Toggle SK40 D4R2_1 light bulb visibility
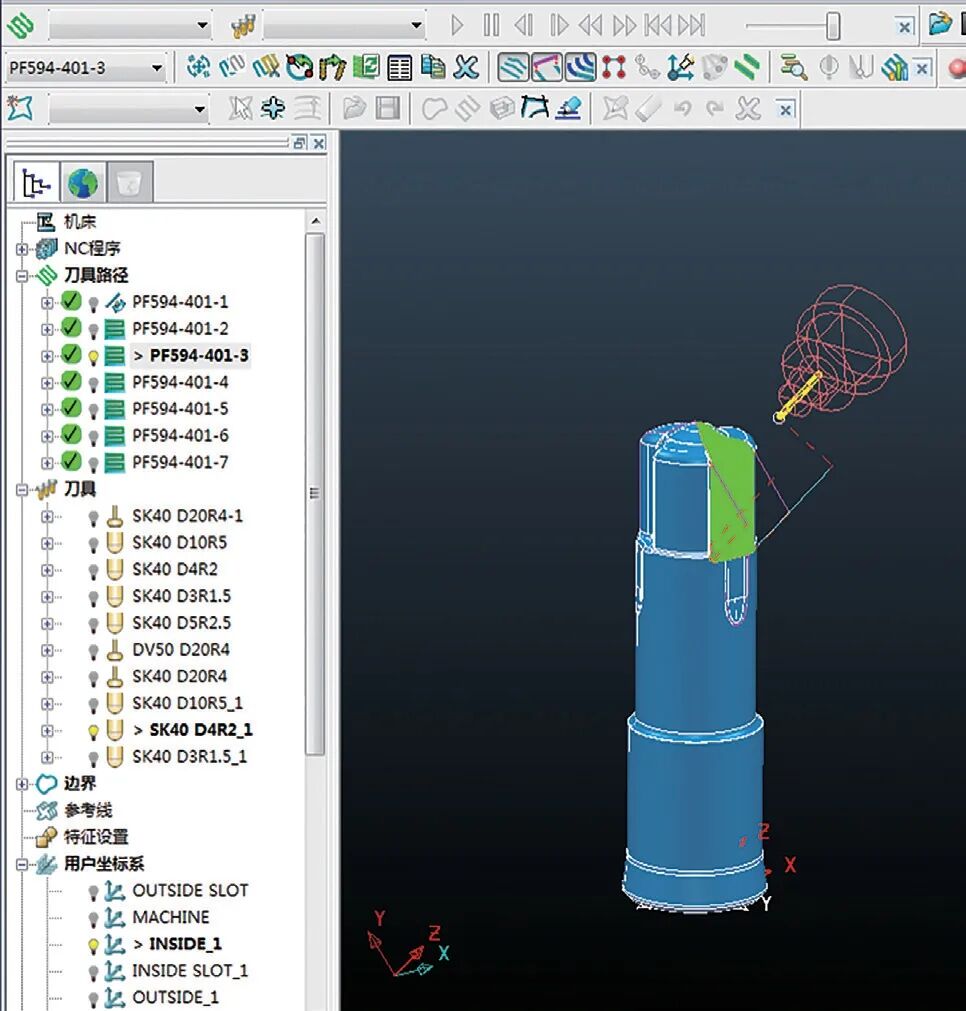Image resolution: width=966 pixels, height=1011 pixels. coord(94,731)
